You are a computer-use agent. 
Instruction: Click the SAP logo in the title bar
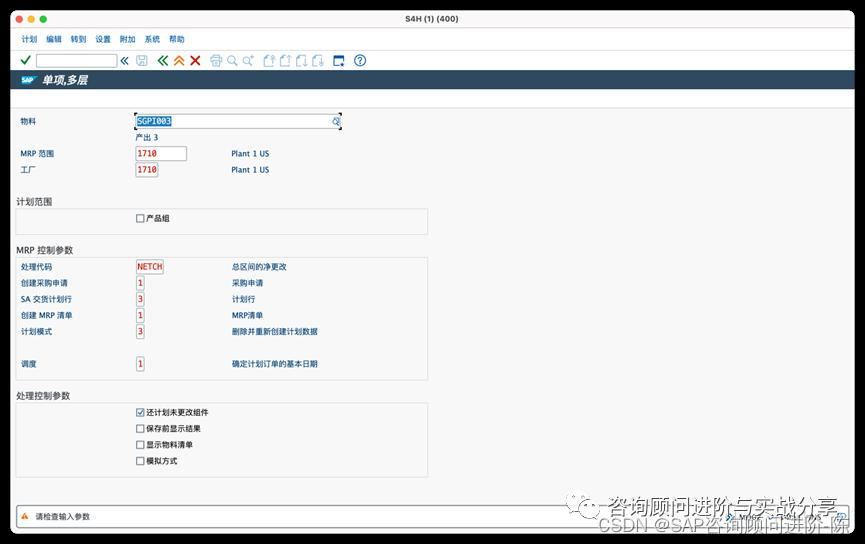[28, 80]
